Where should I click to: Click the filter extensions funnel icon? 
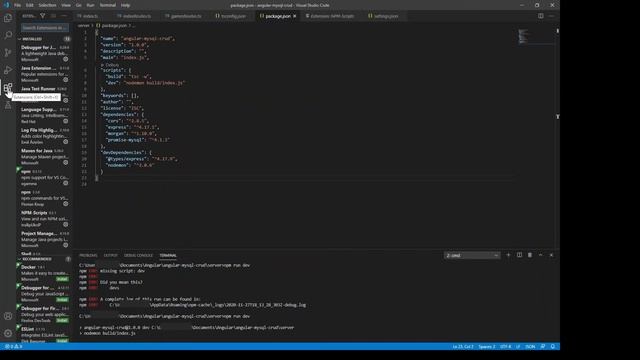42,16
